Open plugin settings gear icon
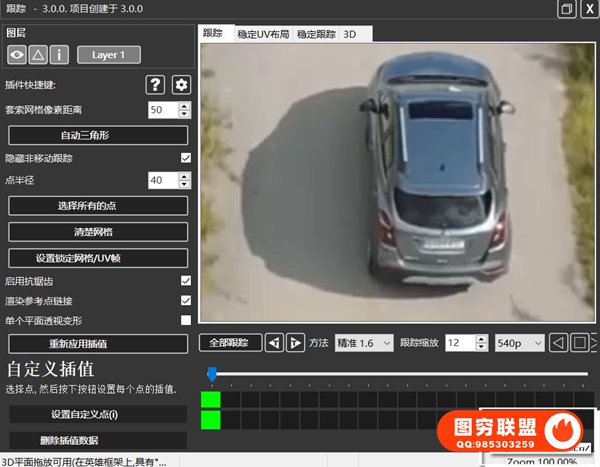 [x=180, y=84]
